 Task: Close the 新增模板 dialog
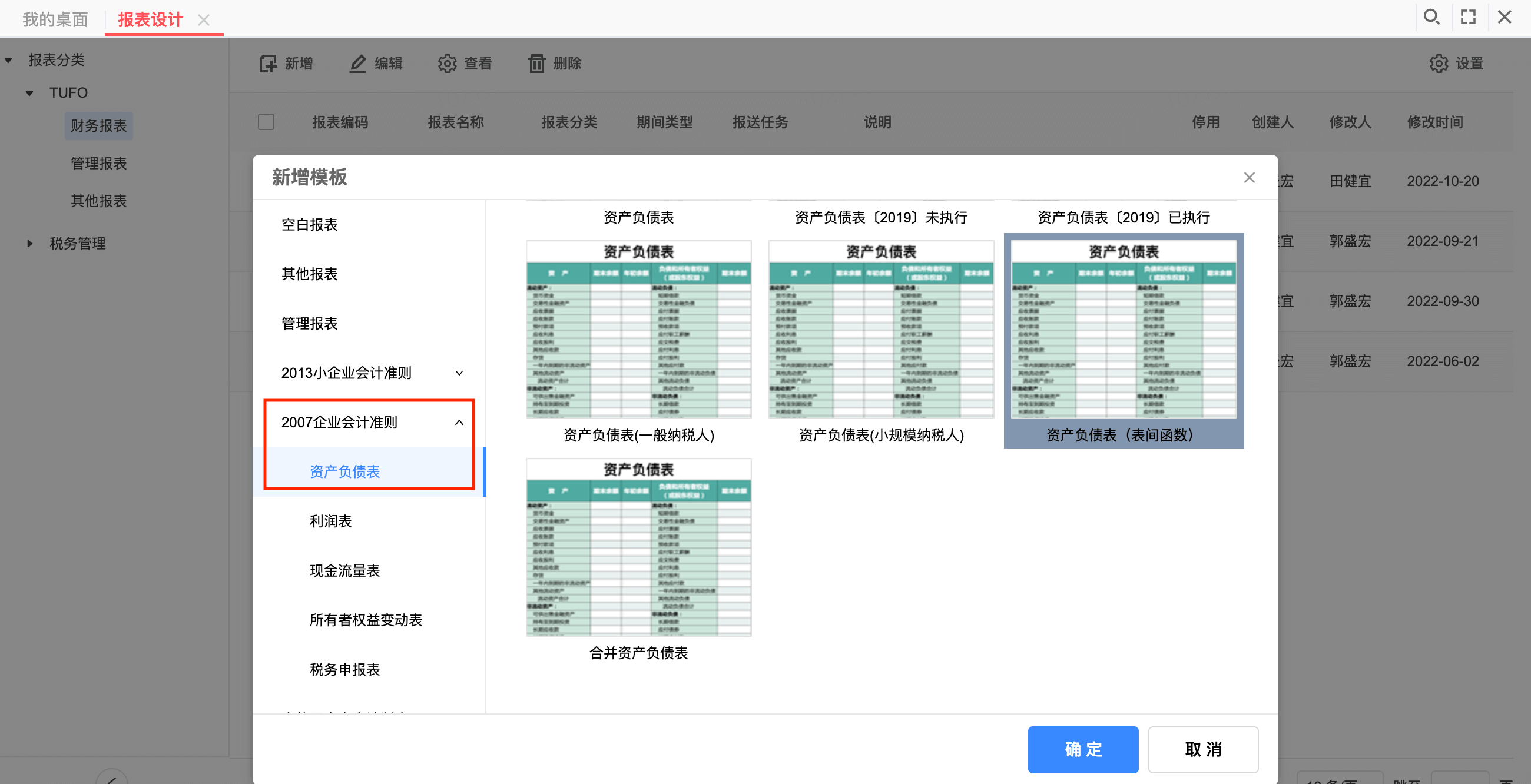coord(1250,178)
